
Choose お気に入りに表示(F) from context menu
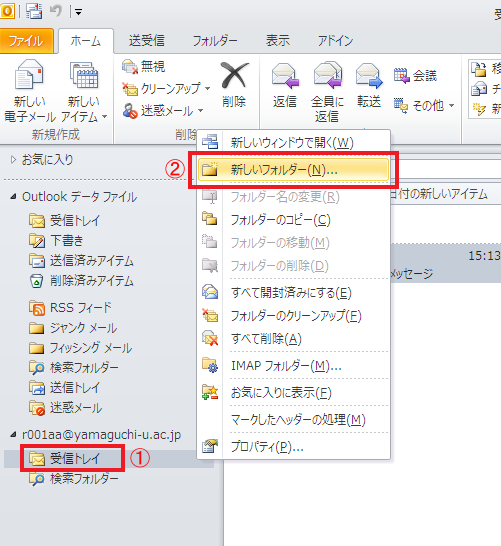point(293,393)
